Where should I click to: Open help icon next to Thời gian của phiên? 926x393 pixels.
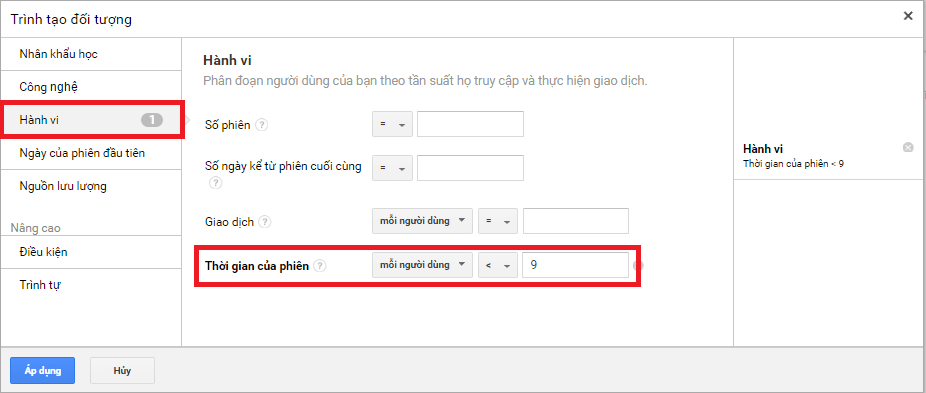pos(319,266)
